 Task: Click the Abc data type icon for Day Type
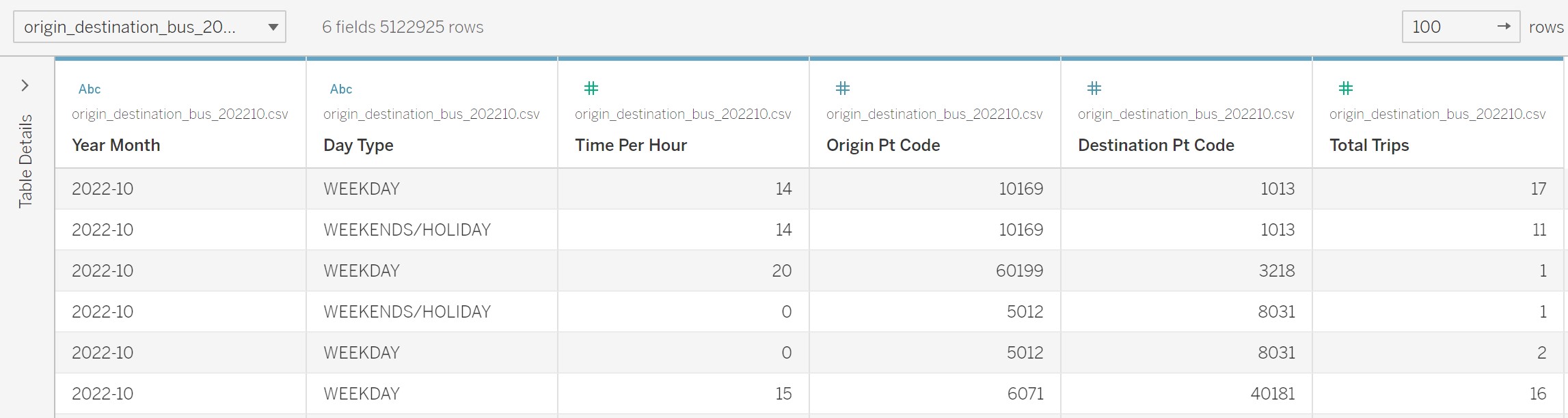(340, 89)
